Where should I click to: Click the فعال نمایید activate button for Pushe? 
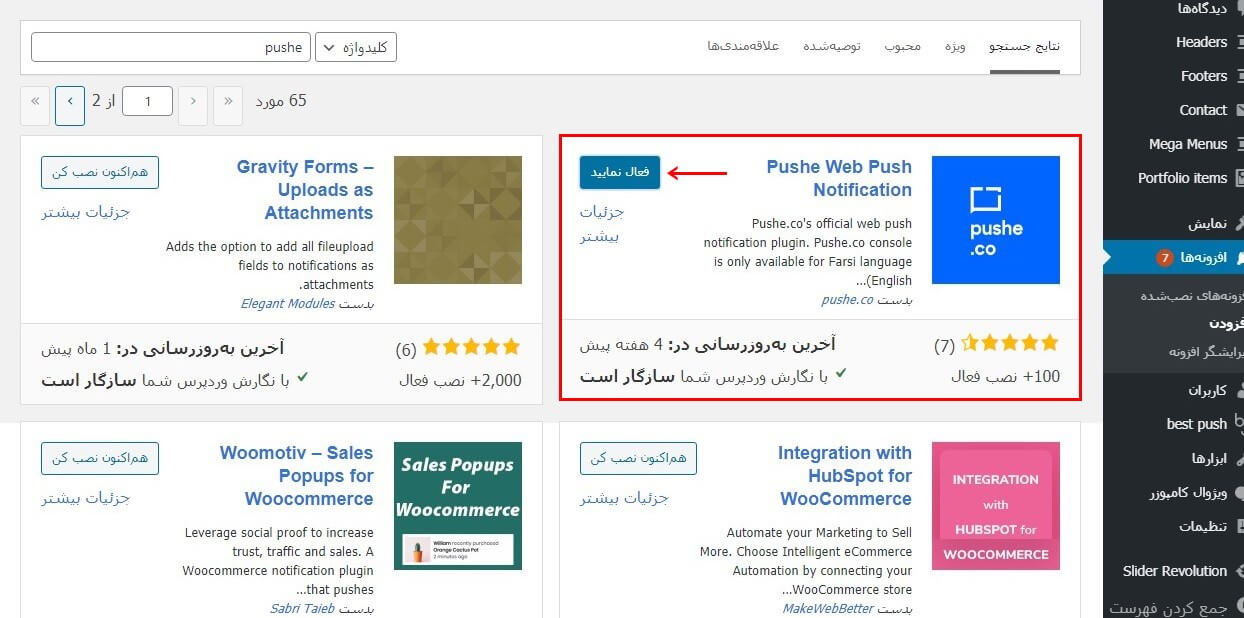click(x=620, y=172)
